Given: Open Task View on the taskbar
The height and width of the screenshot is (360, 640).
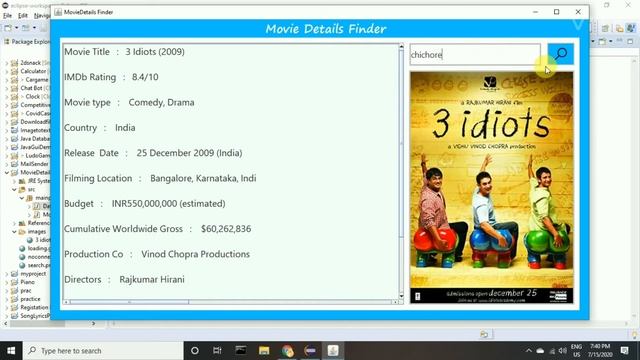Looking at the screenshot, I should coord(217,351).
